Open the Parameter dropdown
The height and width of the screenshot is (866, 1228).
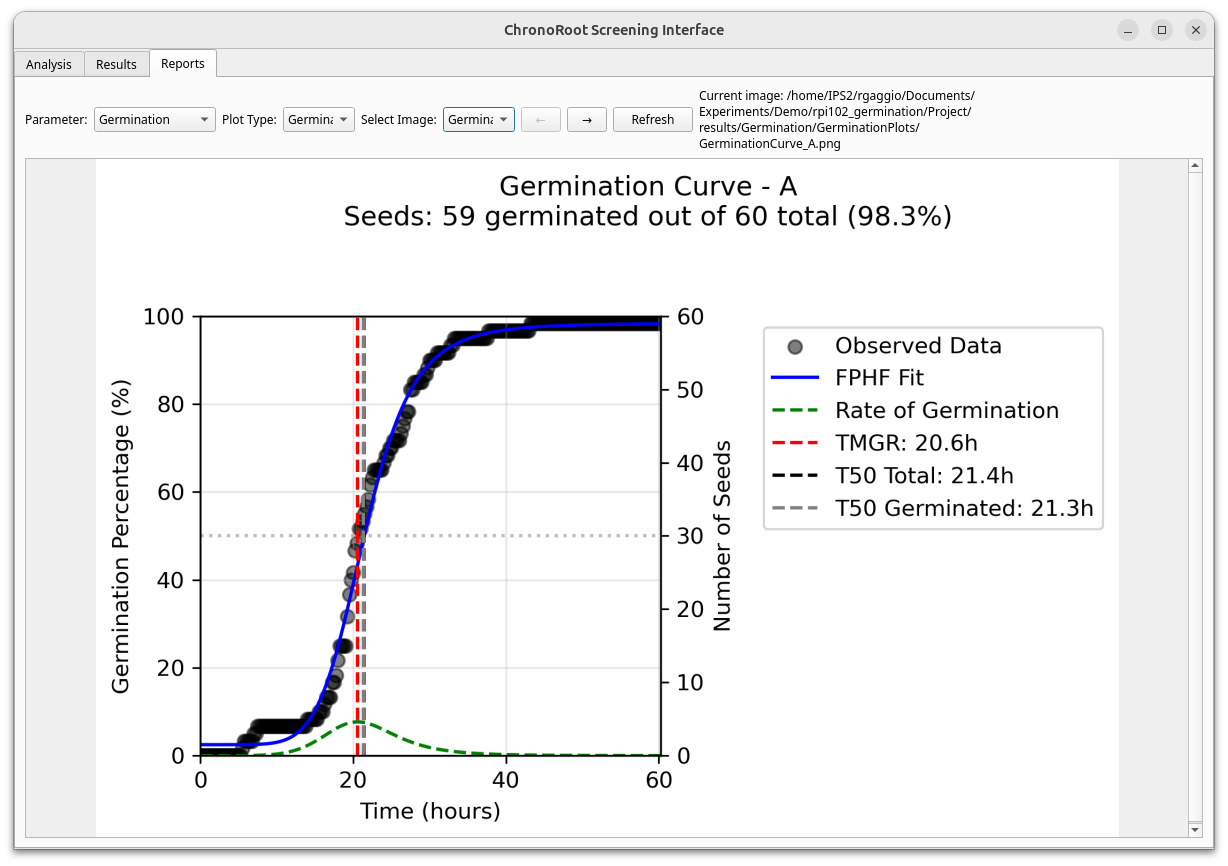pos(154,119)
